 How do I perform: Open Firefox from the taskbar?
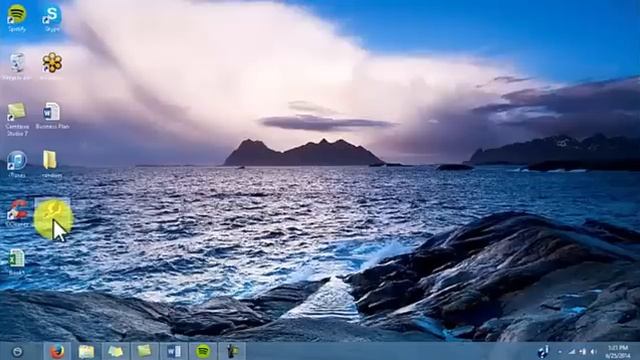[x=57, y=351]
